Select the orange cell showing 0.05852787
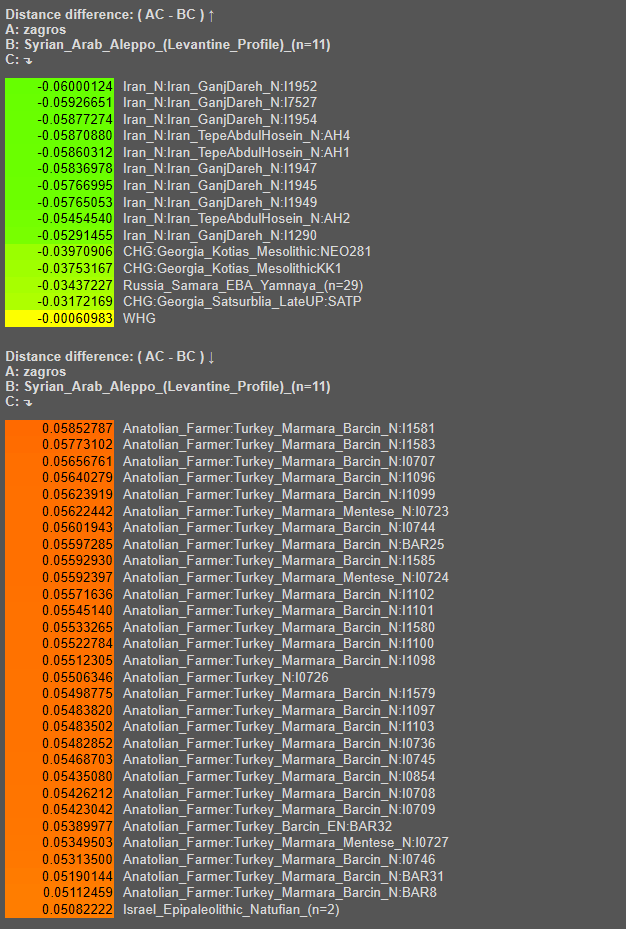Screen dimensions: 626x929 point(59,428)
